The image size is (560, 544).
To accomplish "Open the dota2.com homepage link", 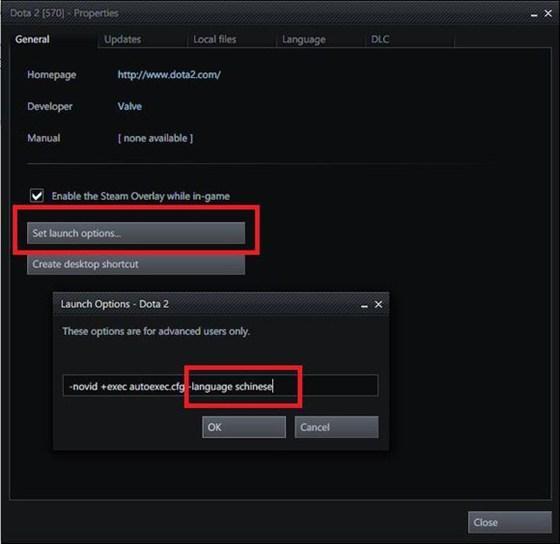I will (169, 75).
